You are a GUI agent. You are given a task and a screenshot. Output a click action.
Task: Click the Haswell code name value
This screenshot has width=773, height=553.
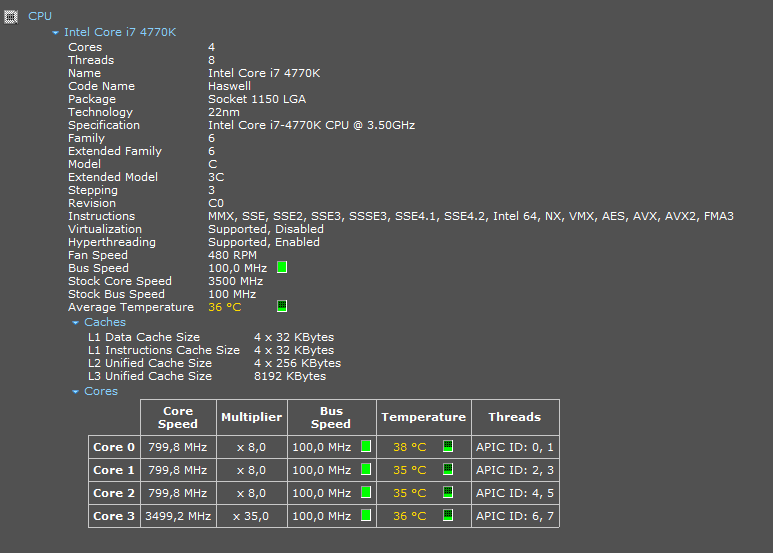(229, 86)
